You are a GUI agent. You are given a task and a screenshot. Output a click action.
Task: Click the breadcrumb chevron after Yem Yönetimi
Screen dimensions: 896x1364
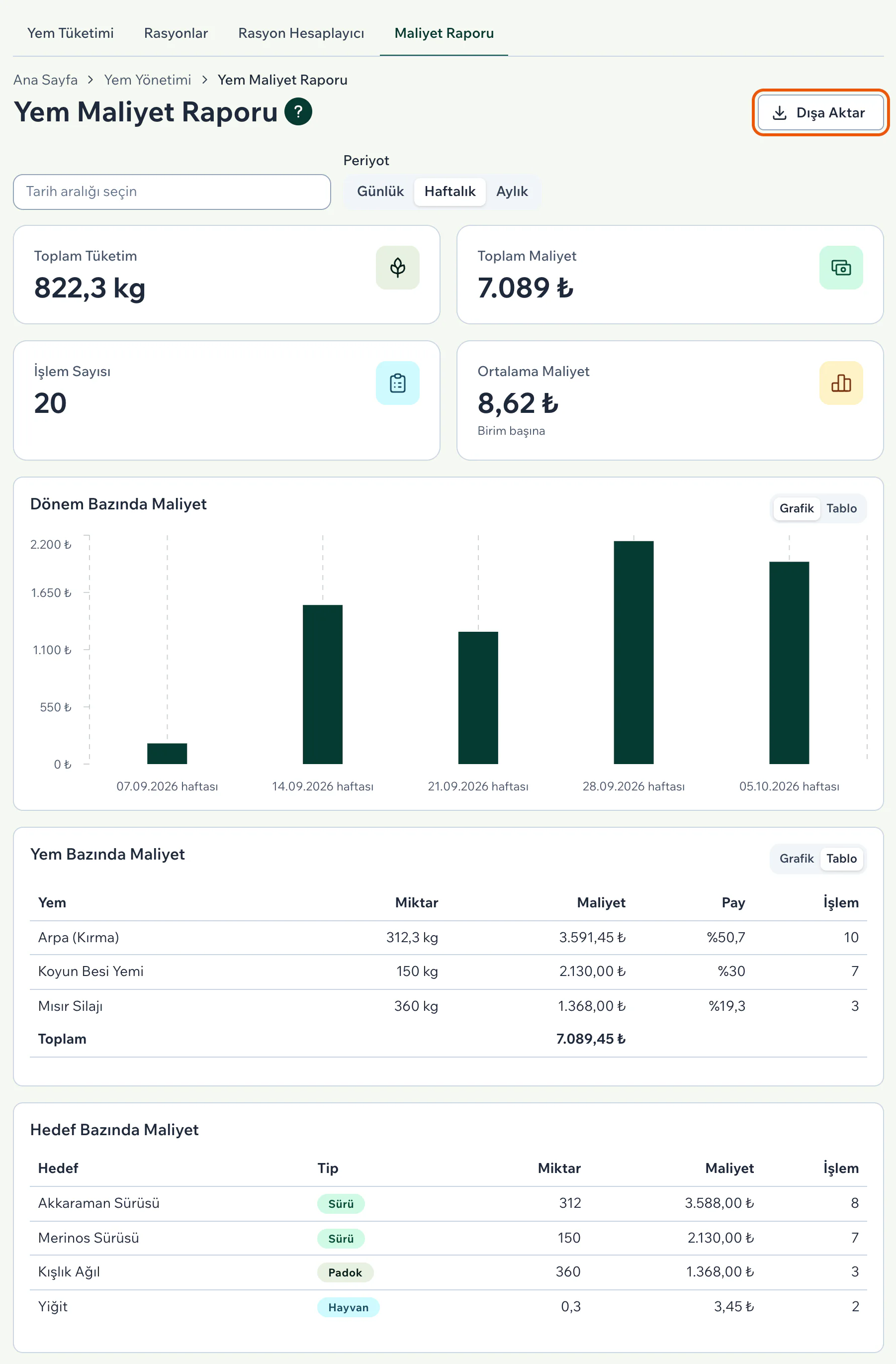point(204,80)
